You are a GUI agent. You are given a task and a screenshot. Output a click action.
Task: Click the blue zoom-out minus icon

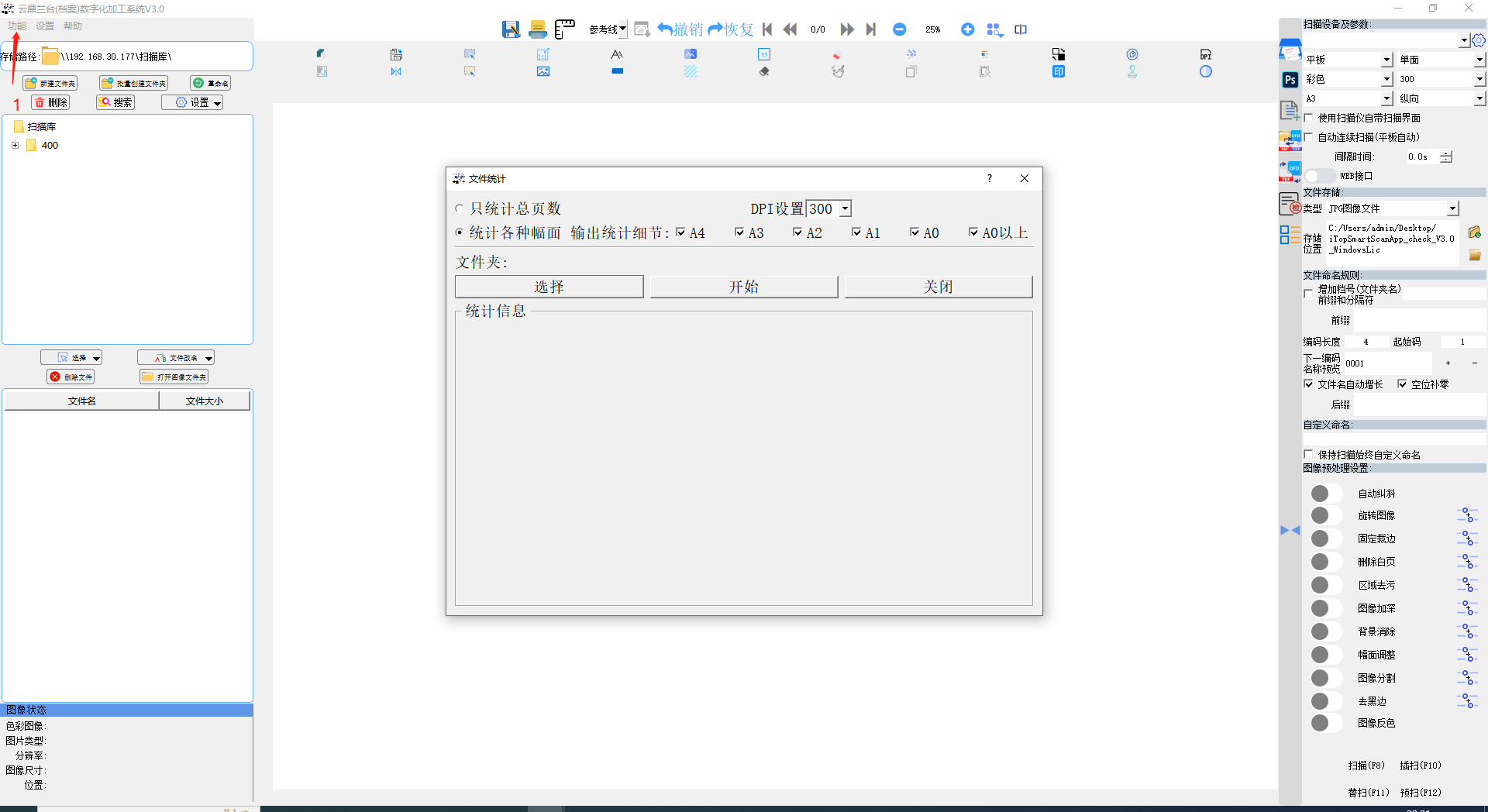(899, 29)
